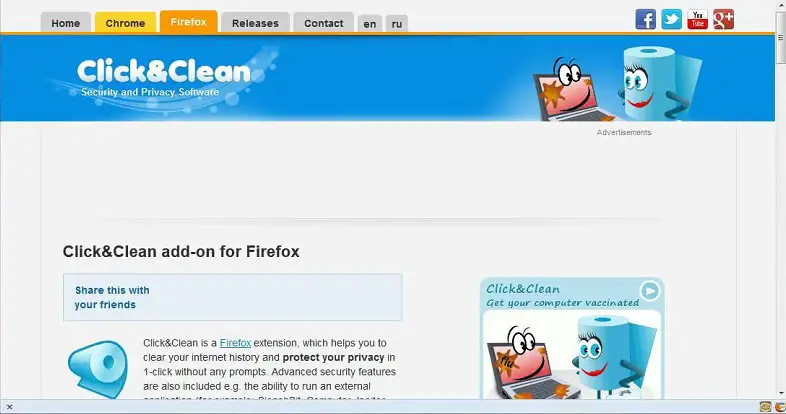
Task: Close the add-on bar with the X
Action: coord(9,407)
